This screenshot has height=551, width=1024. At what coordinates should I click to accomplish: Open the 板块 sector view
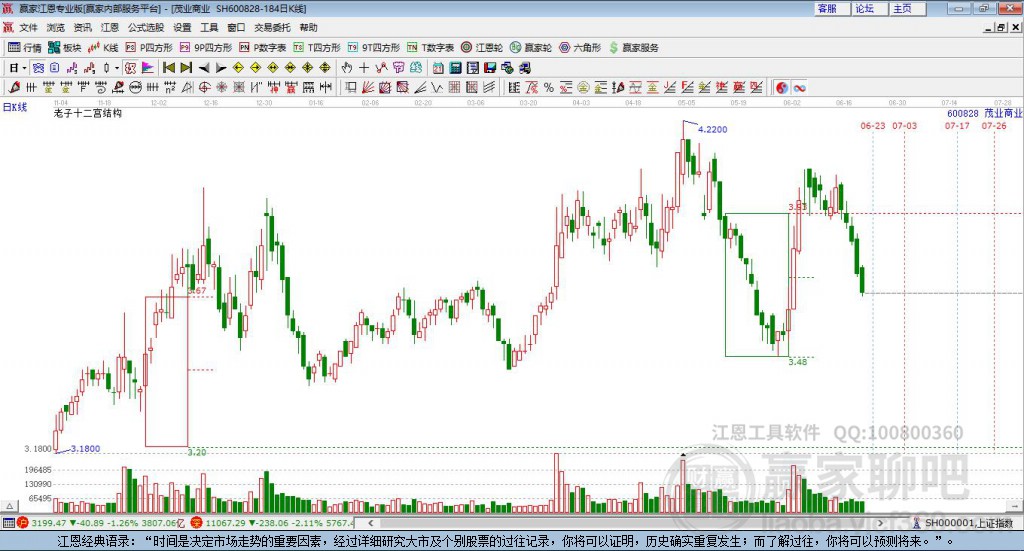(x=64, y=48)
